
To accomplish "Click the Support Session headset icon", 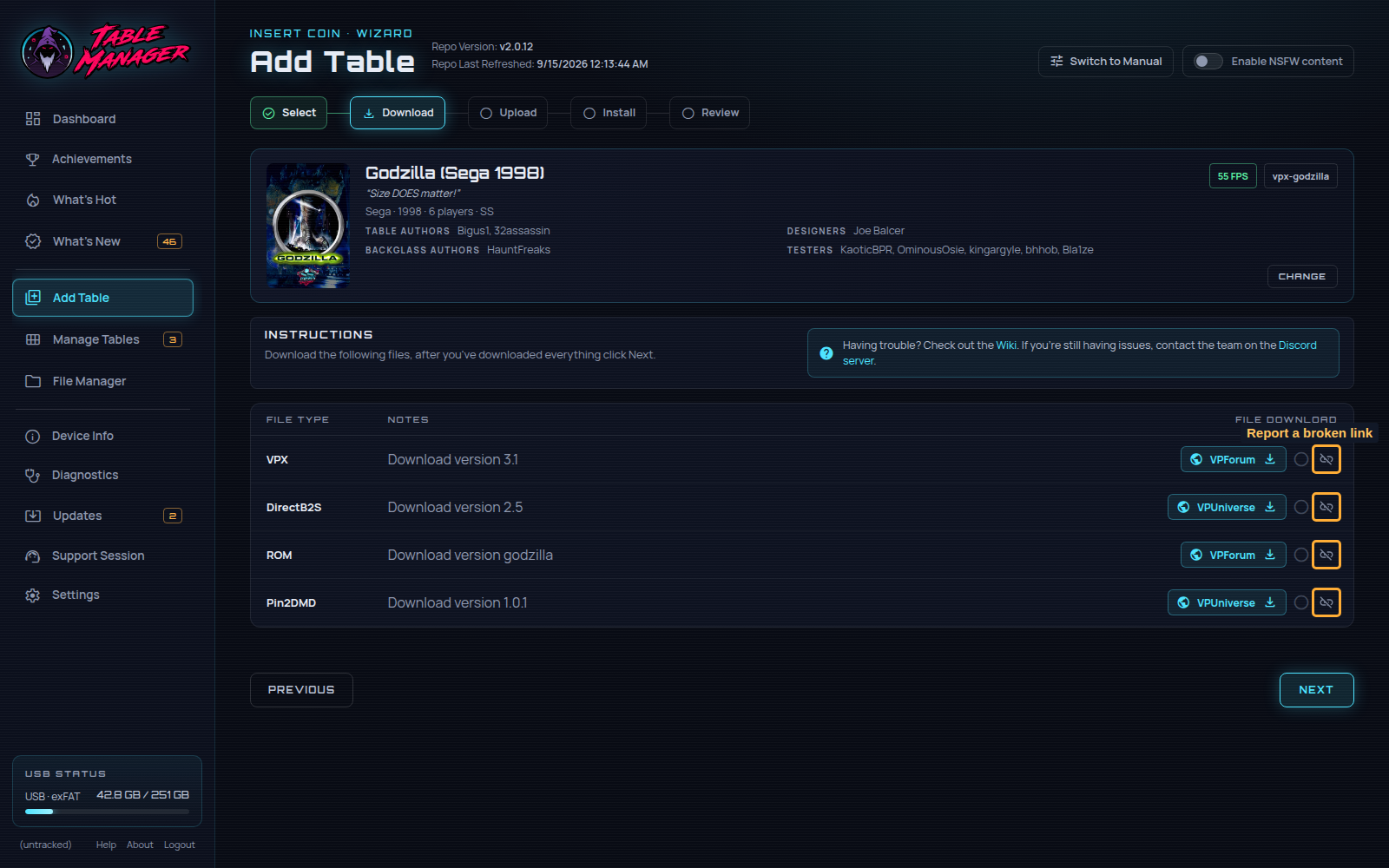I will (33, 556).
